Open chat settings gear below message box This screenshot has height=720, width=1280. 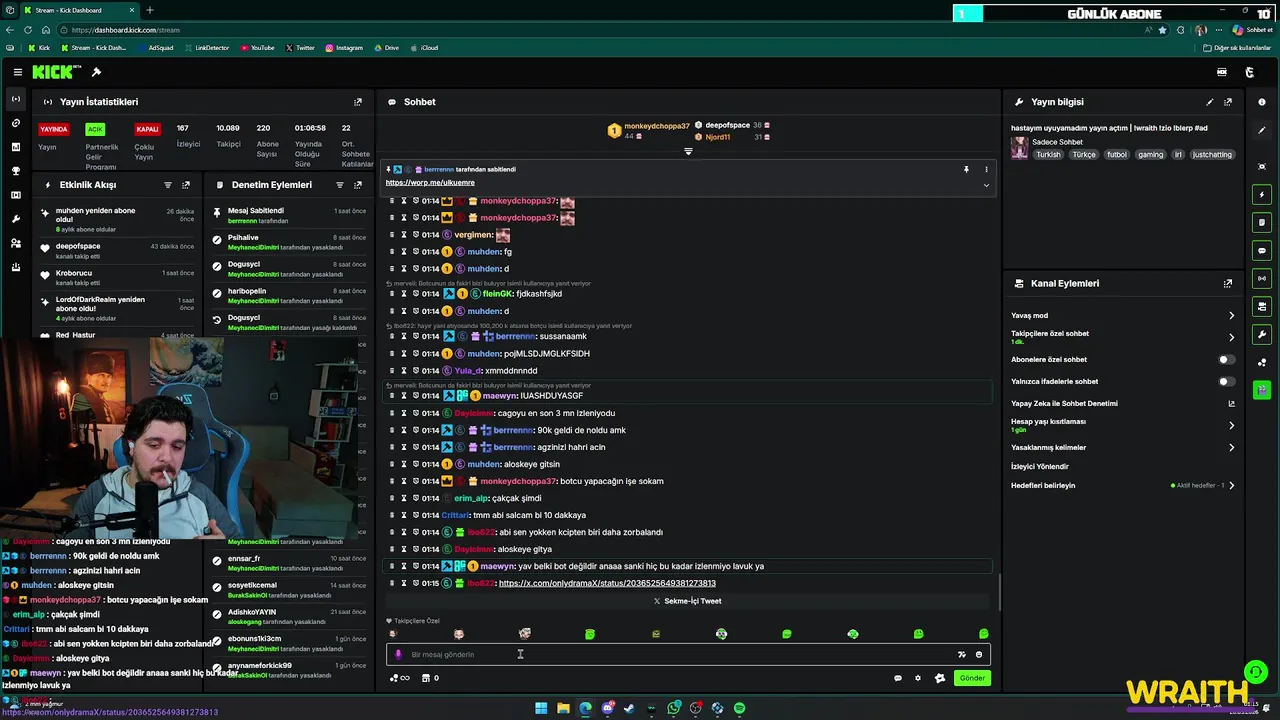[918, 678]
